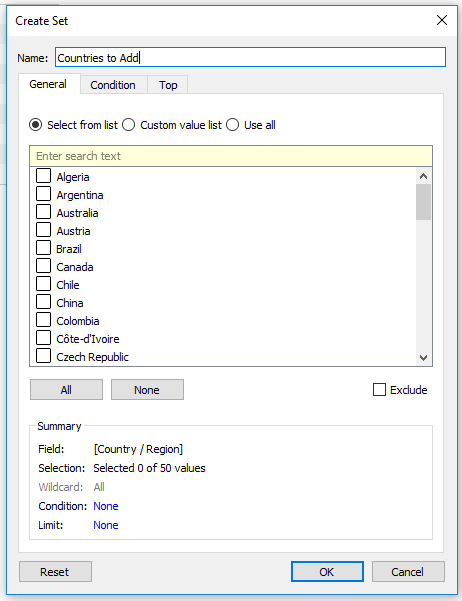Image resolution: width=462 pixels, height=601 pixels.
Task: Click the Reset button
Action: coord(55,572)
